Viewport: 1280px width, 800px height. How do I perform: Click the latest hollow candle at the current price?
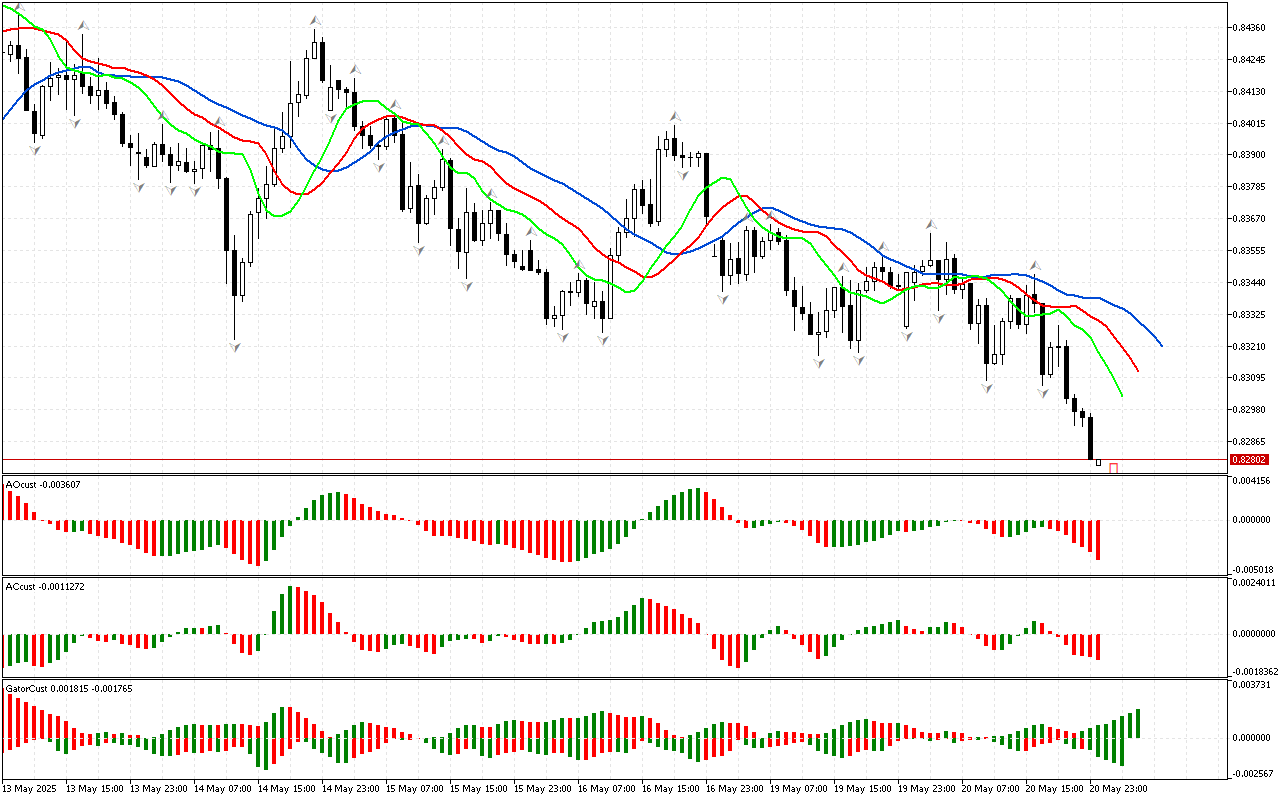pos(1098,462)
